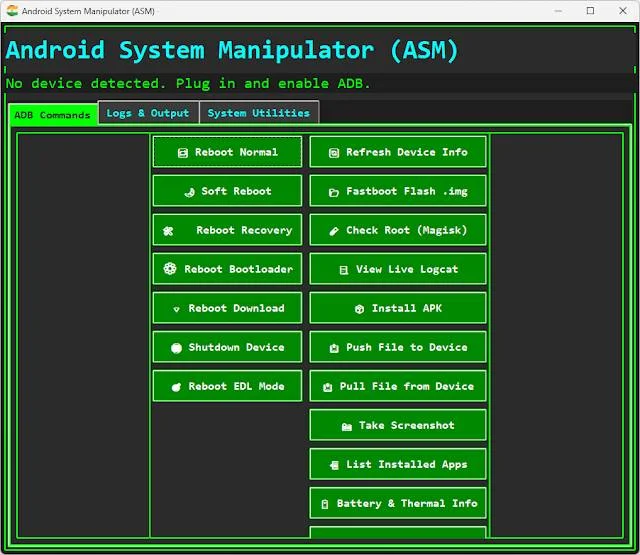The height and width of the screenshot is (555, 640).
Task: Choose Push File to Device
Action: tap(398, 347)
